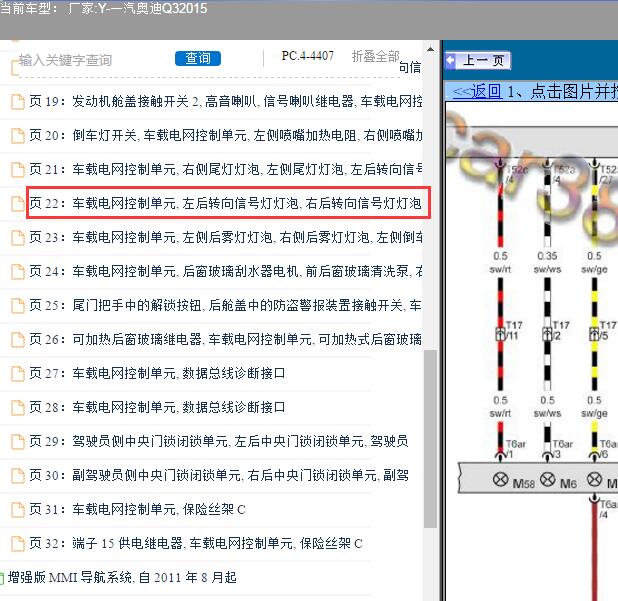Click the document icon for 页 22
This screenshot has height=601, width=618.
(17, 204)
